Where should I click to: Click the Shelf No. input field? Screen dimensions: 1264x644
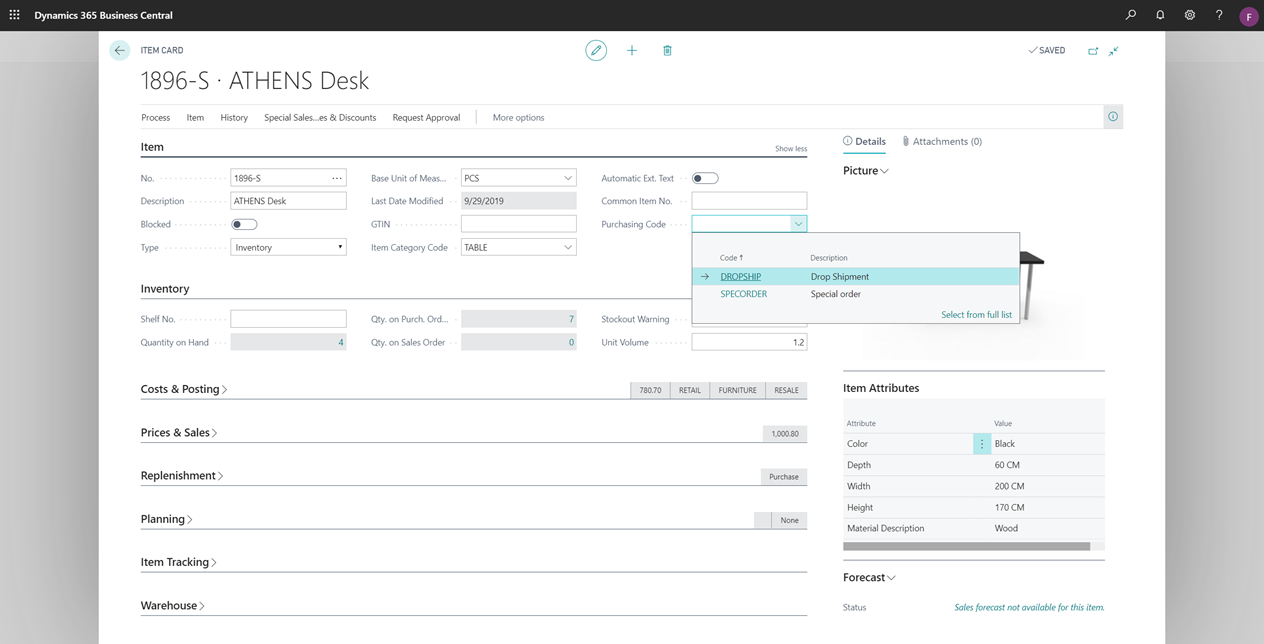[x=288, y=320]
